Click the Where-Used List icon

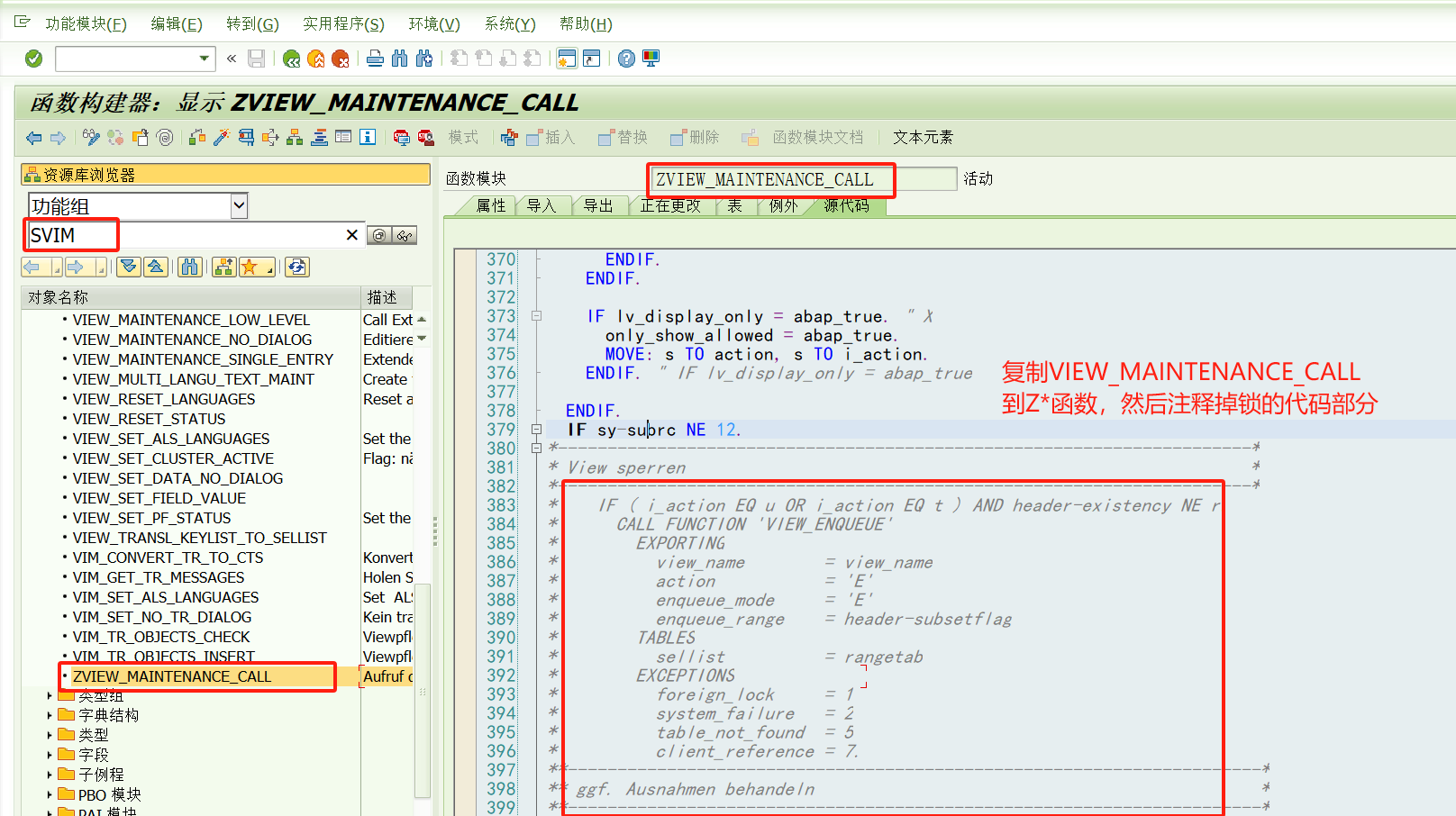pyautogui.click(x=246, y=138)
